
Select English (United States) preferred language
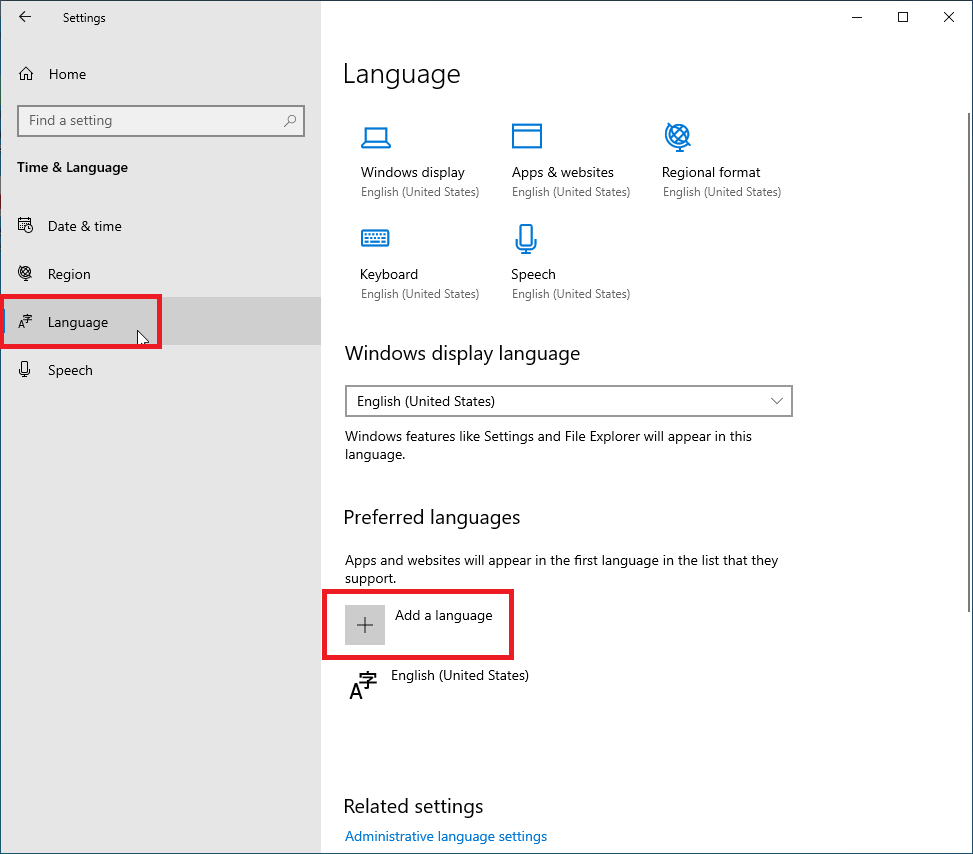[x=460, y=675]
